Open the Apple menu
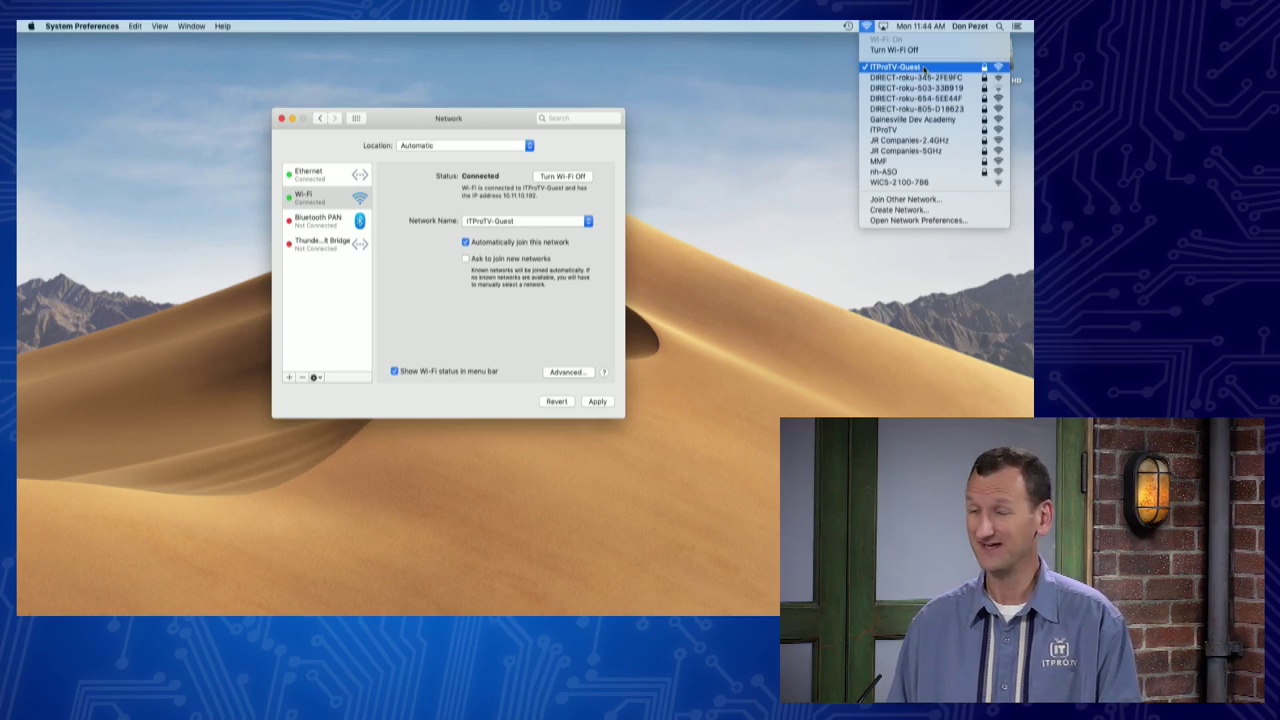 pyautogui.click(x=31, y=26)
